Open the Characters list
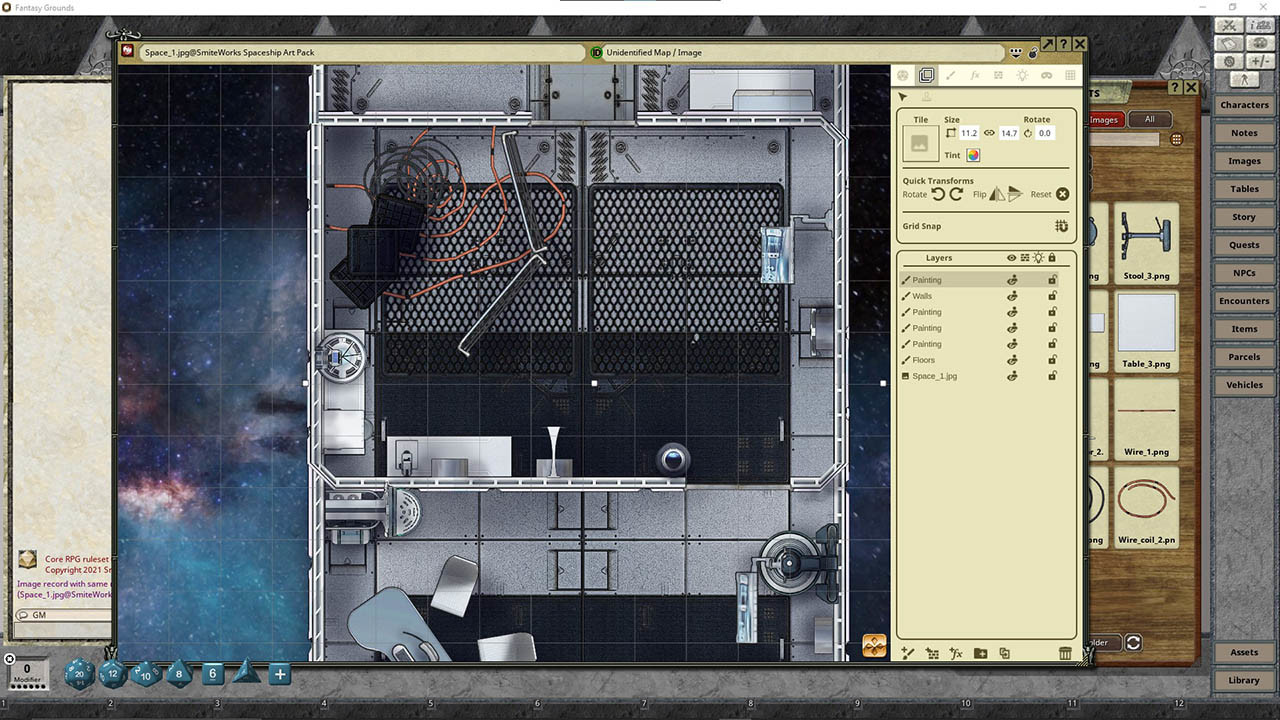 click(1243, 105)
